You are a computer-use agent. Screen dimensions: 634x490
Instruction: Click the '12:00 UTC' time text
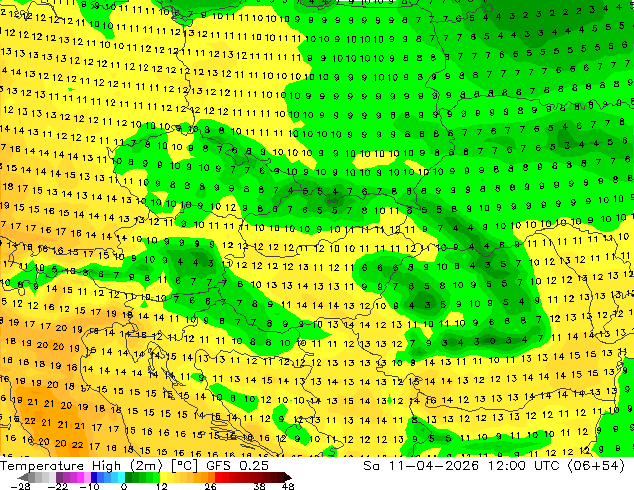pos(524,466)
